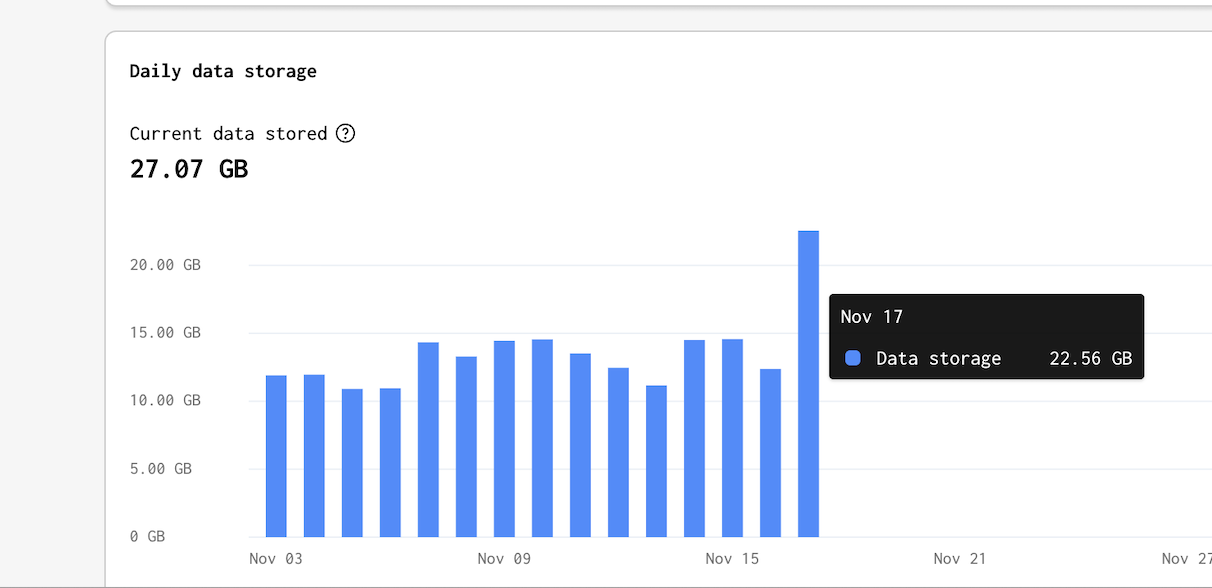Click the Nov 21 x-axis label
The width and height of the screenshot is (1212, 588).
(959, 558)
